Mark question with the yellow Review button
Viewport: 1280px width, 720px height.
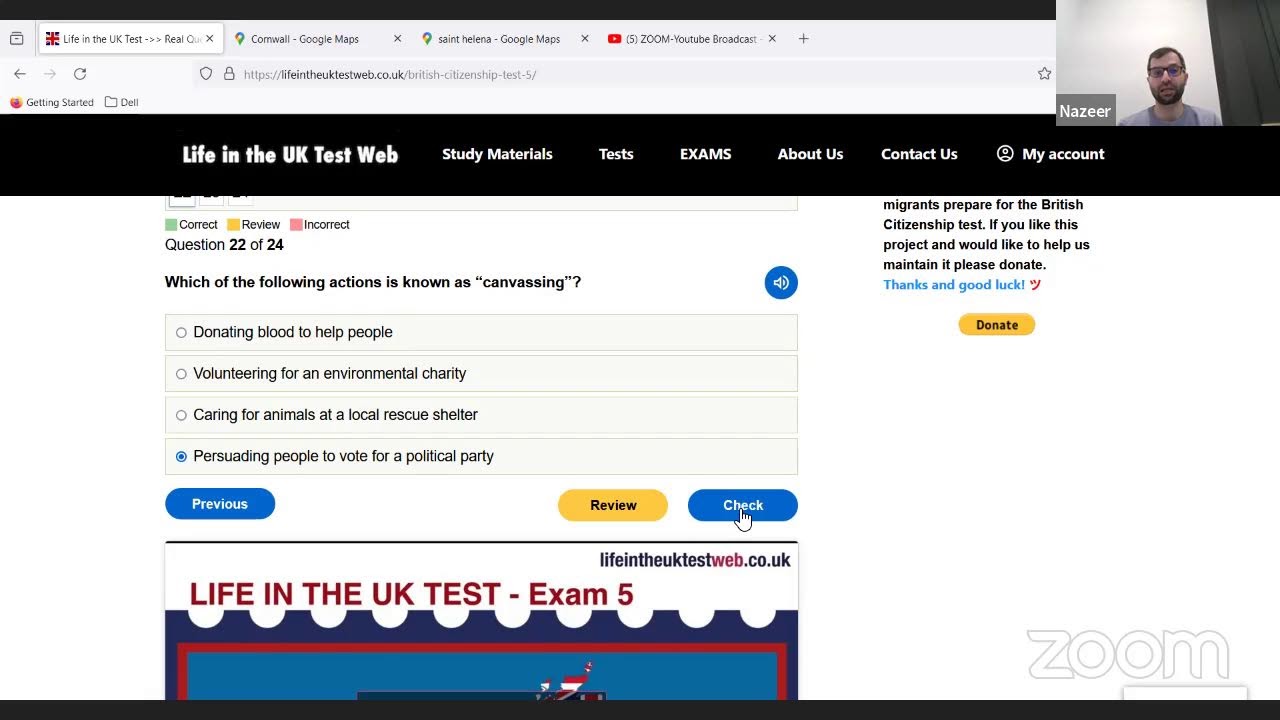(x=613, y=505)
